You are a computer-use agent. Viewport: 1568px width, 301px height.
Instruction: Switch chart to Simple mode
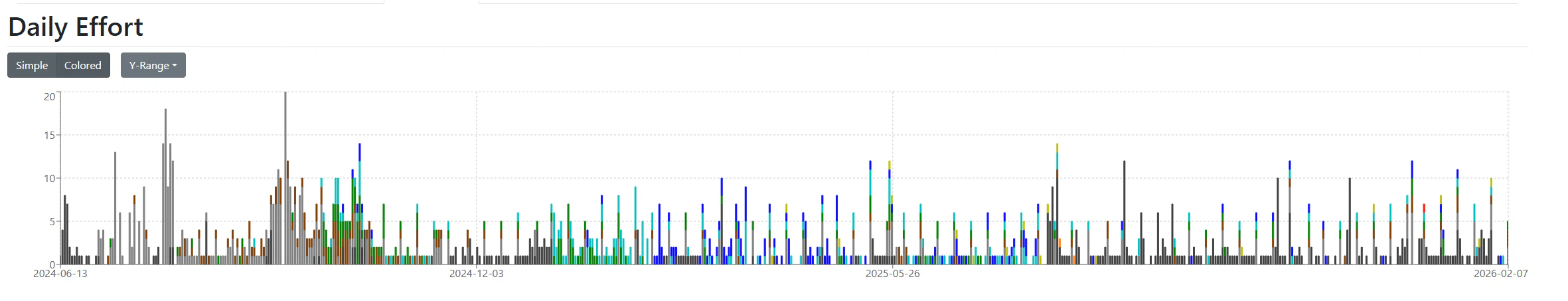pos(32,65)
